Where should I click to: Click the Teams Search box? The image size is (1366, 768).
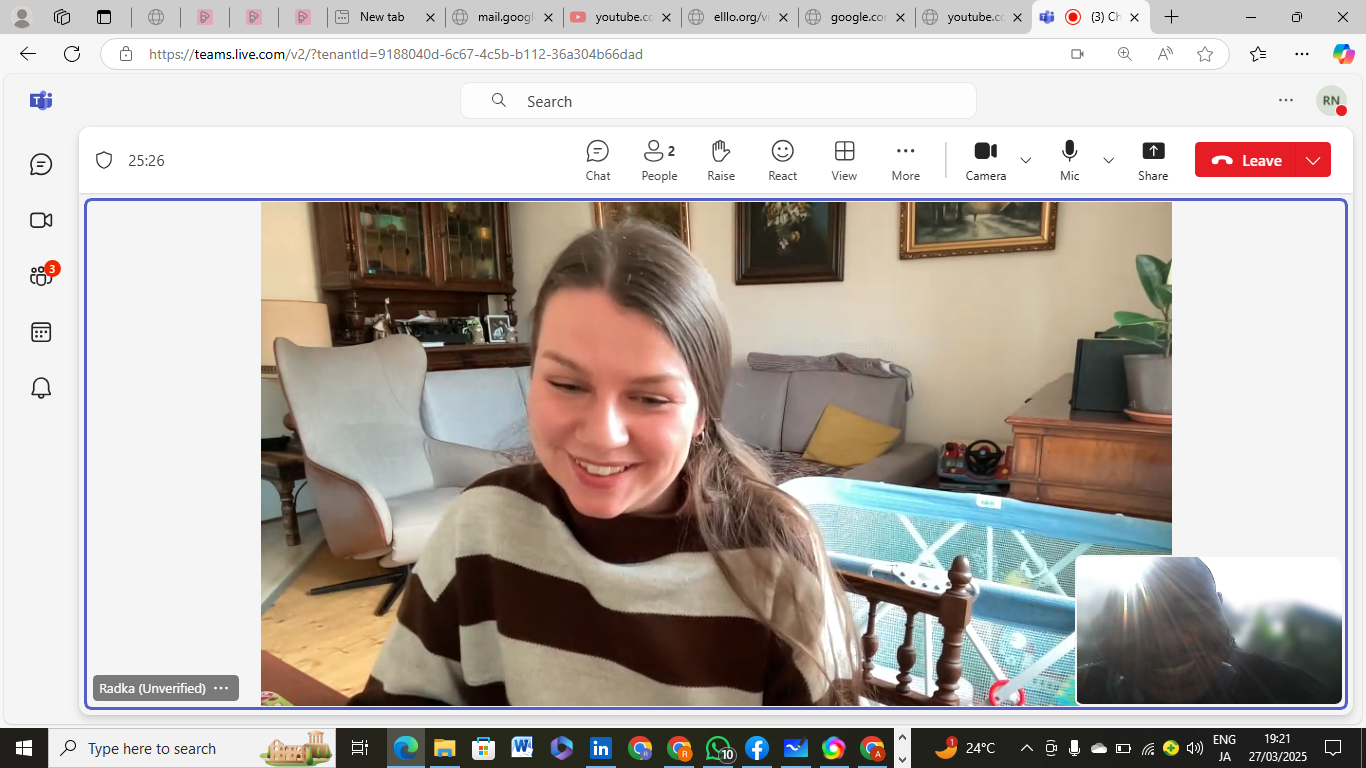coord(718,101)
